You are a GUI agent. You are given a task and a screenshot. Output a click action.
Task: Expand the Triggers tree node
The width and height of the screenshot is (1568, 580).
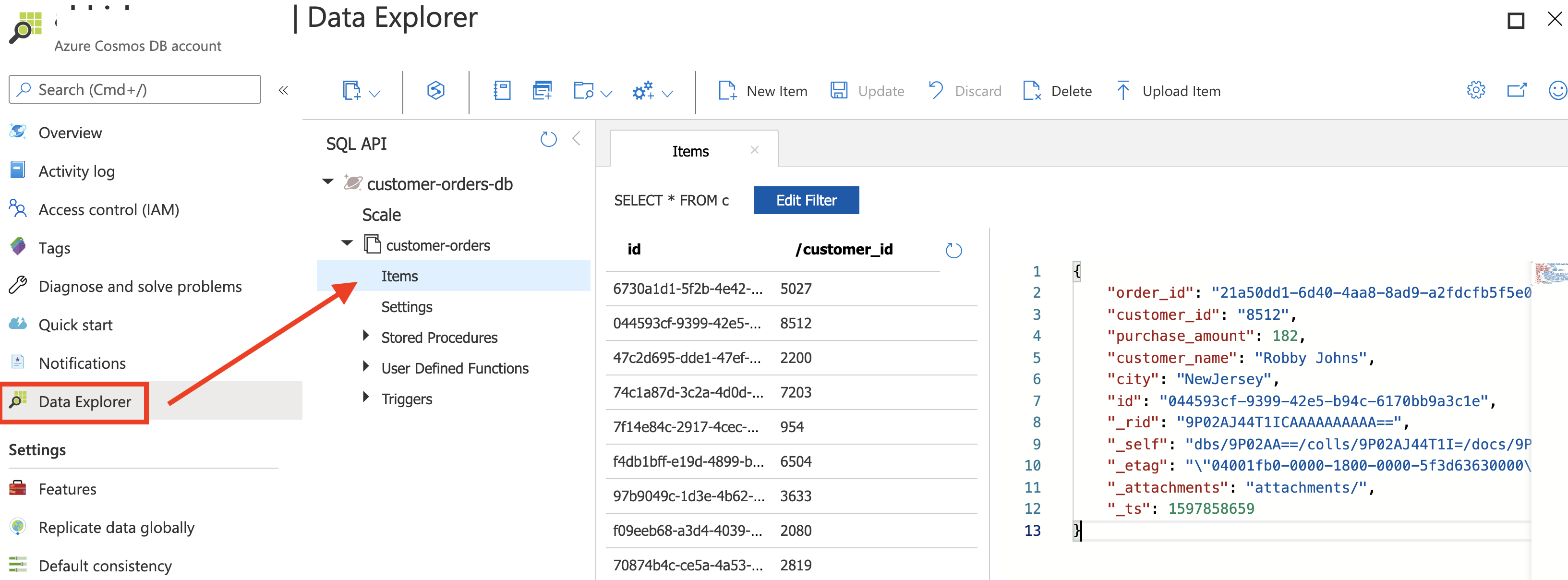point(366,397)
